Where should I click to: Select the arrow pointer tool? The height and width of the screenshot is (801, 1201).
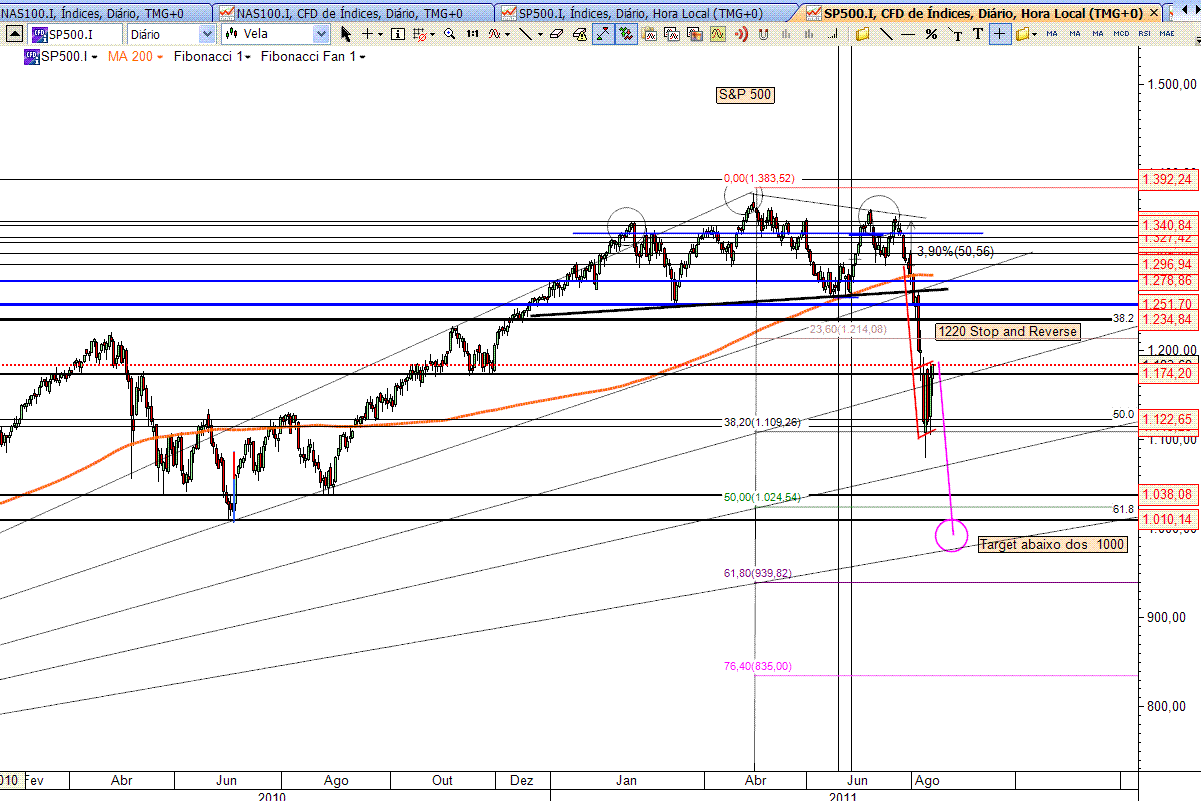346,33
